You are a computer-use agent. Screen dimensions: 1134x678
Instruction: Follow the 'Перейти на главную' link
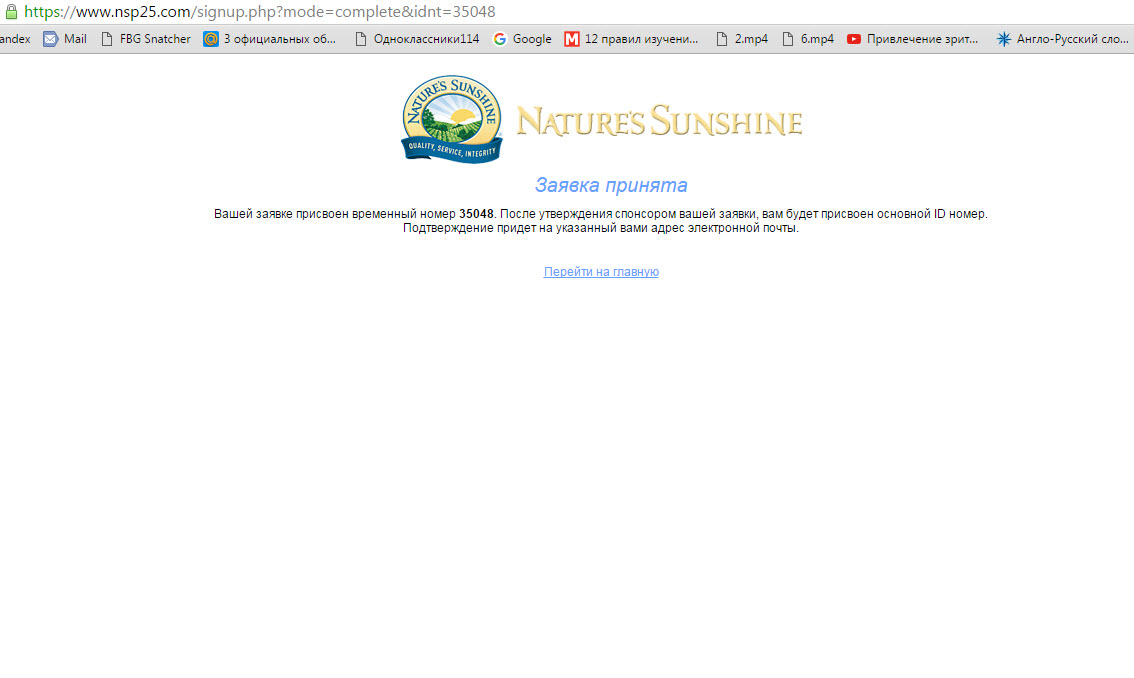coord(601,272)
